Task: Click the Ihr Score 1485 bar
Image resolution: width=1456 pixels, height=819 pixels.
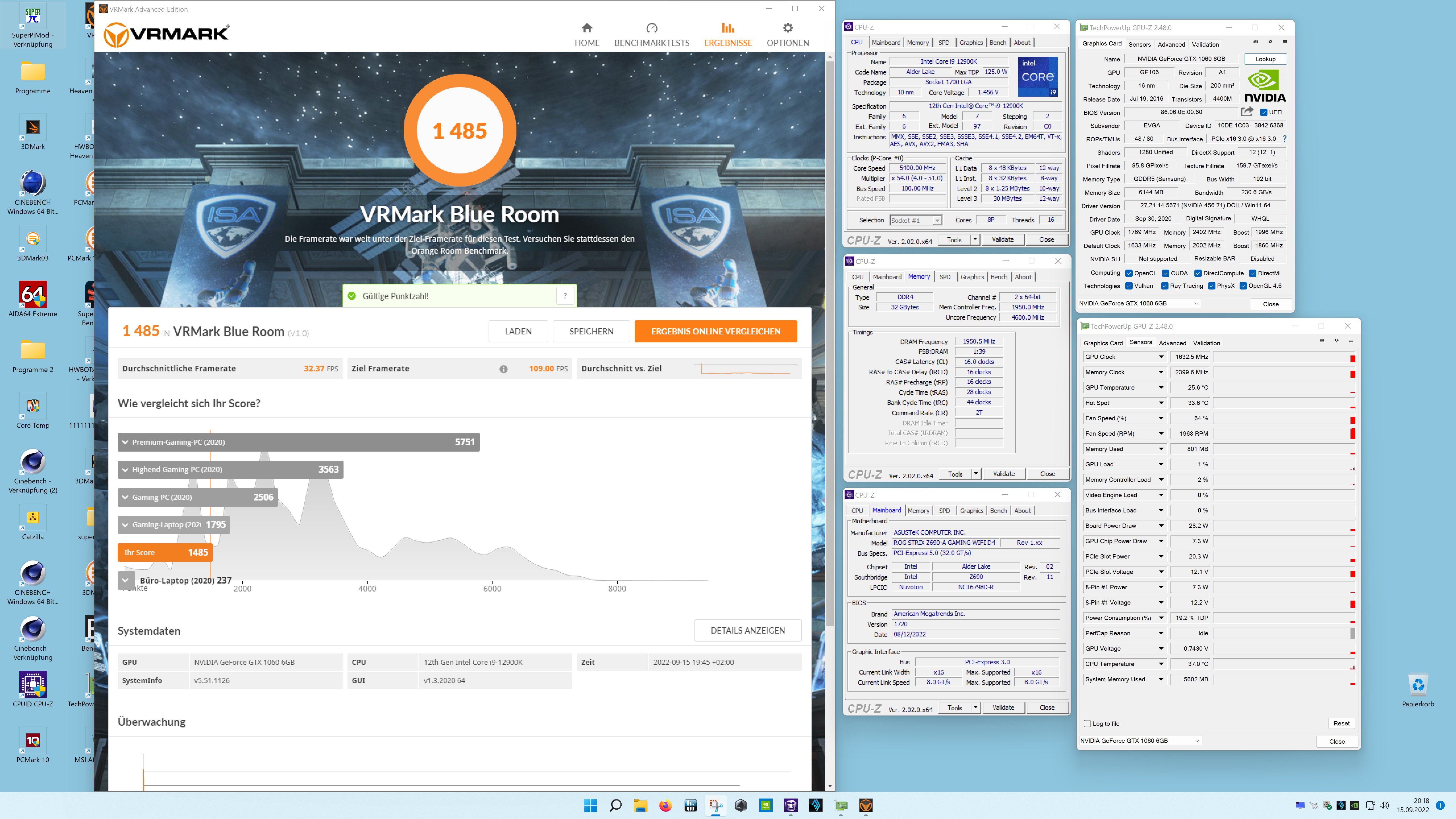Action: coord(165,552)
